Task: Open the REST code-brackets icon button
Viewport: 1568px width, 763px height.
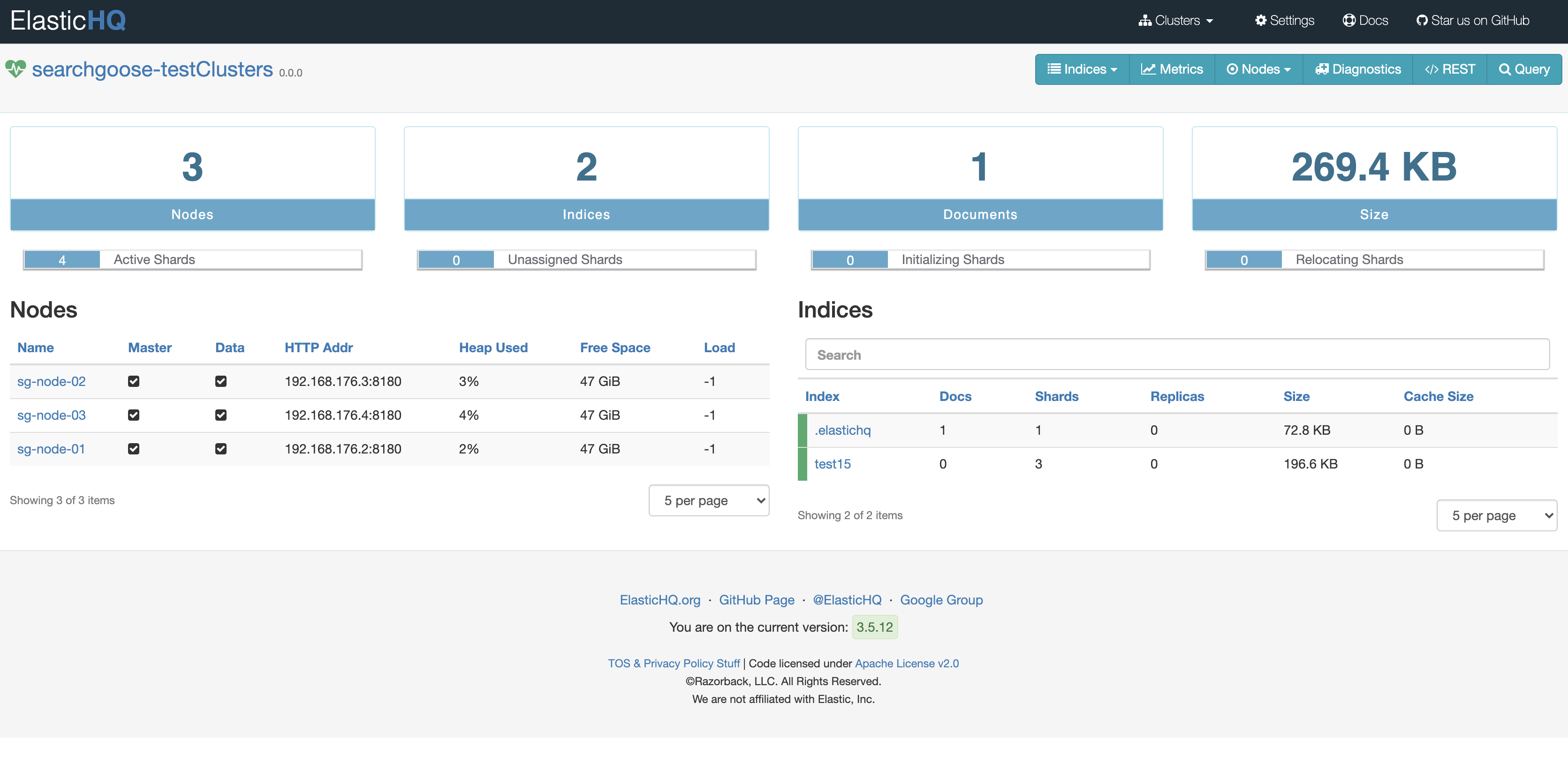Action: point(1431,69)
